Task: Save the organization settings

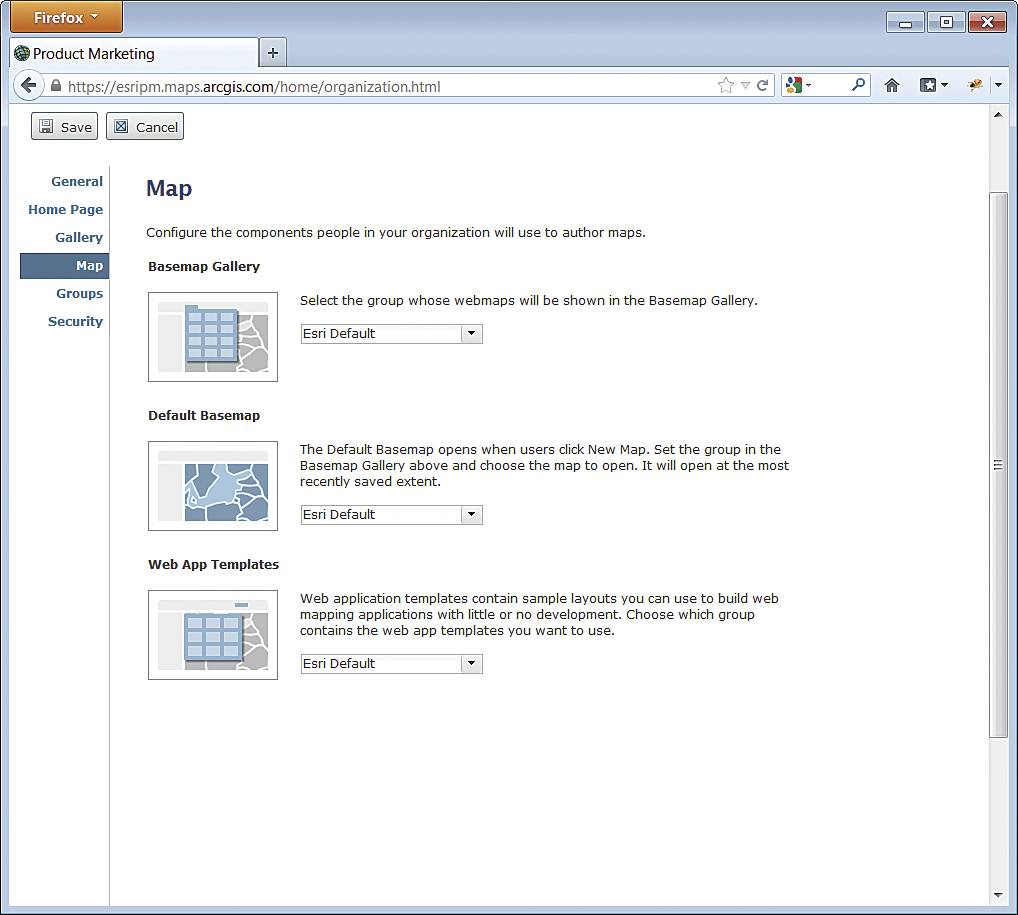Action: 64,127
